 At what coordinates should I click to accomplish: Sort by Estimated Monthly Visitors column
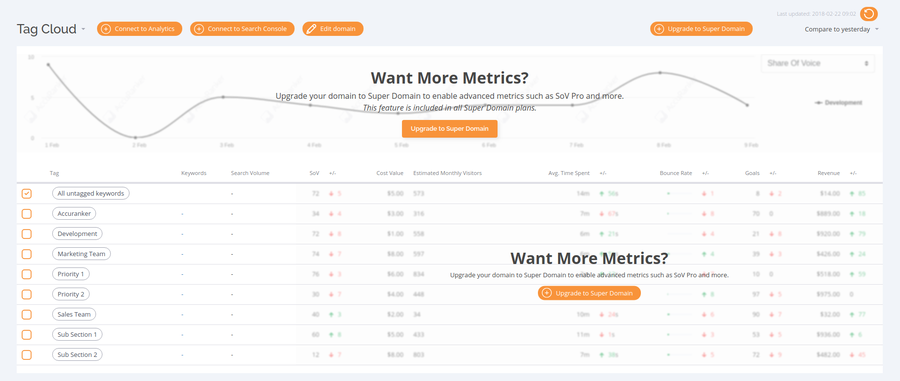pos(448,173)
